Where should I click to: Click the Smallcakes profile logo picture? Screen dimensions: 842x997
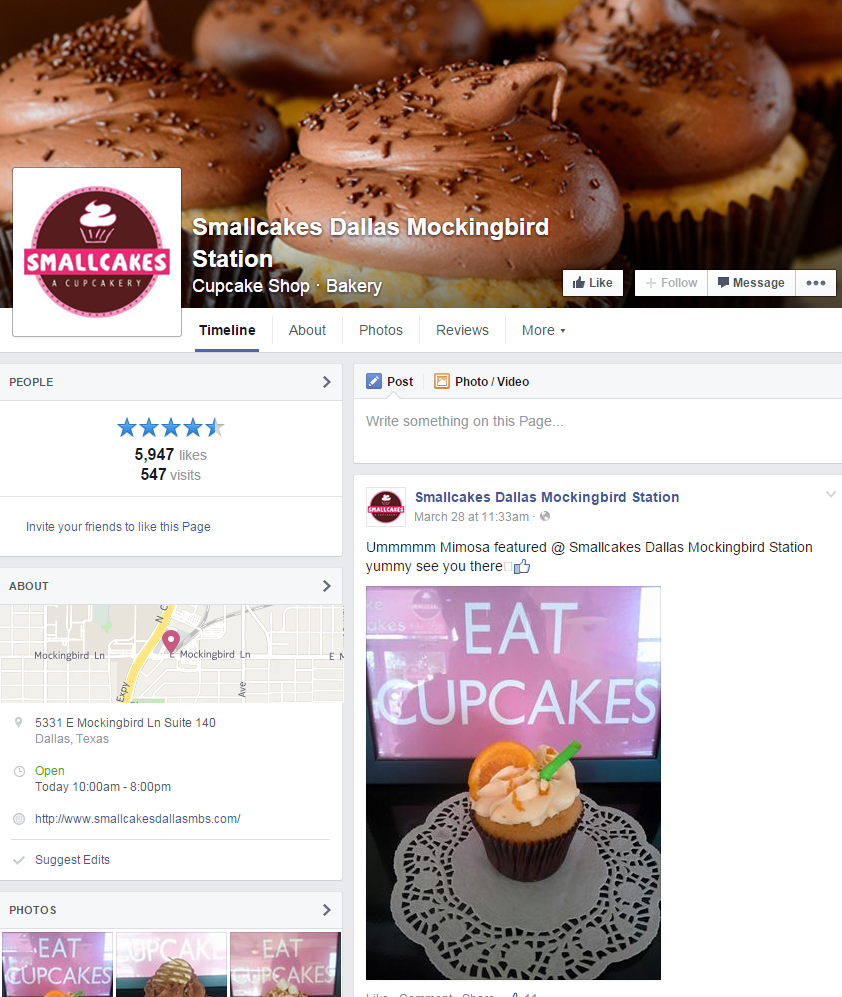pos(97,252)
